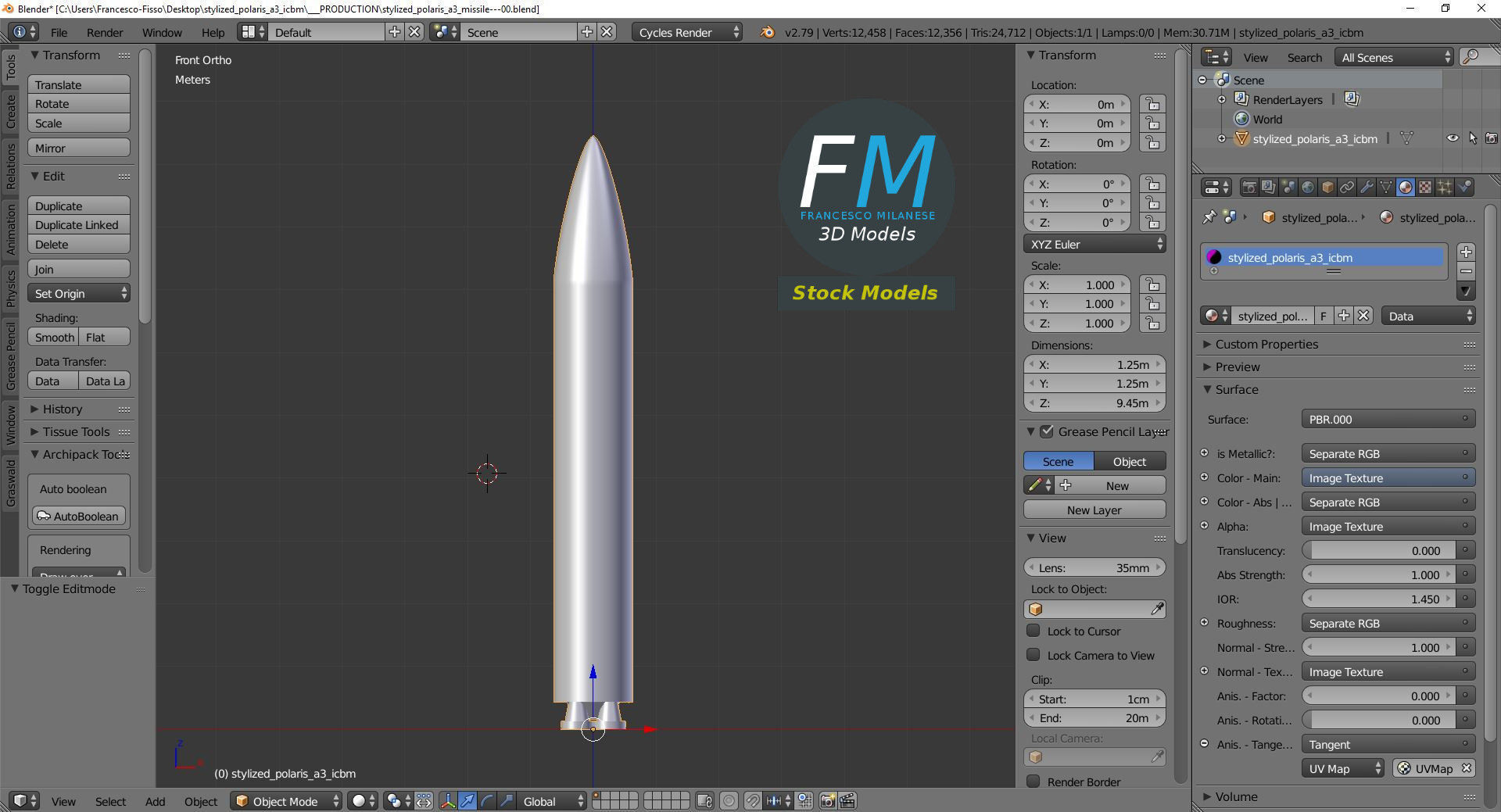
Task: Toggle lock on Location X
Action: point(1152,104)
